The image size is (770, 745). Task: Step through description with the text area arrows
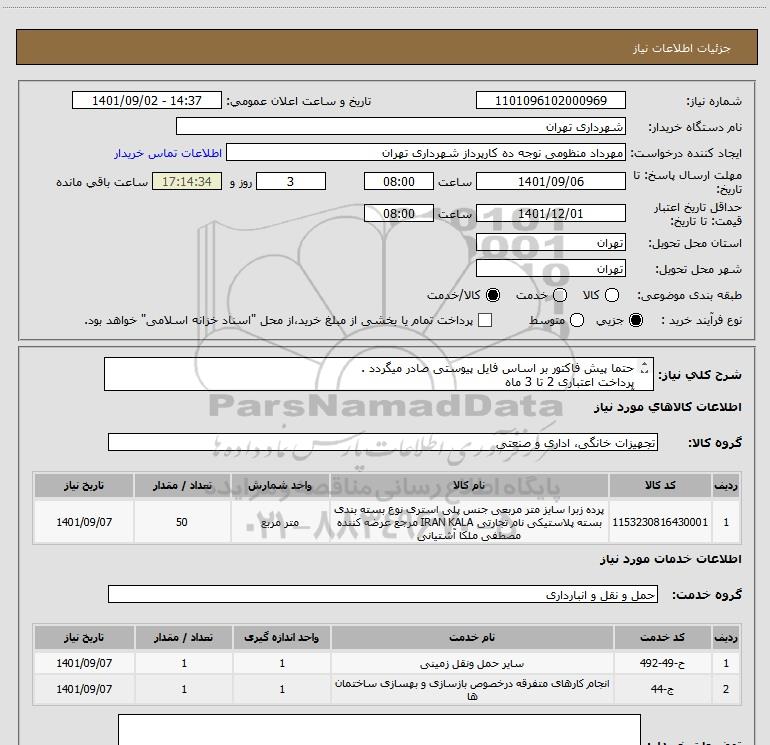[x=645, y=368]
